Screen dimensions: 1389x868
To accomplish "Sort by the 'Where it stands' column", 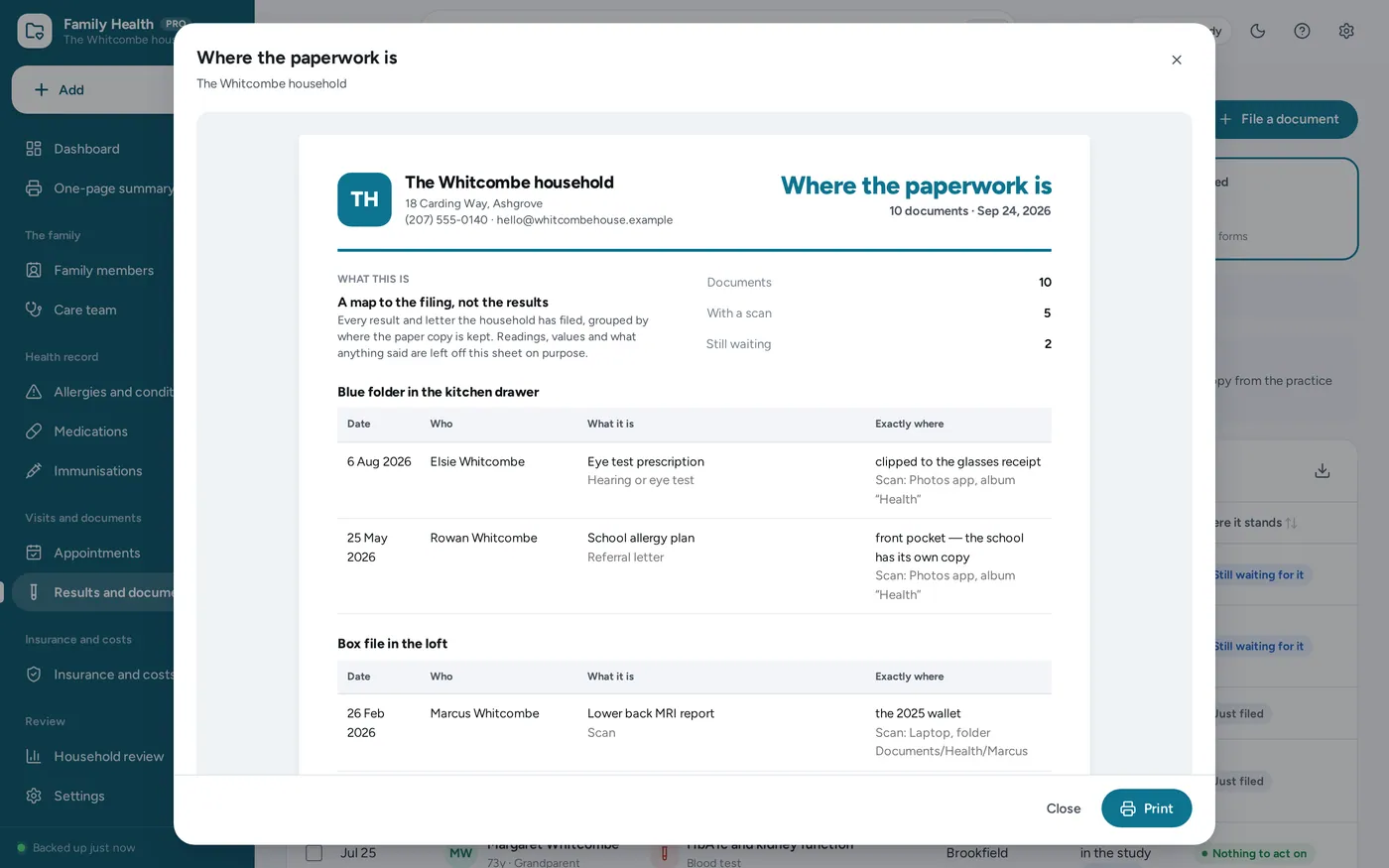I will click(1254, 523).
